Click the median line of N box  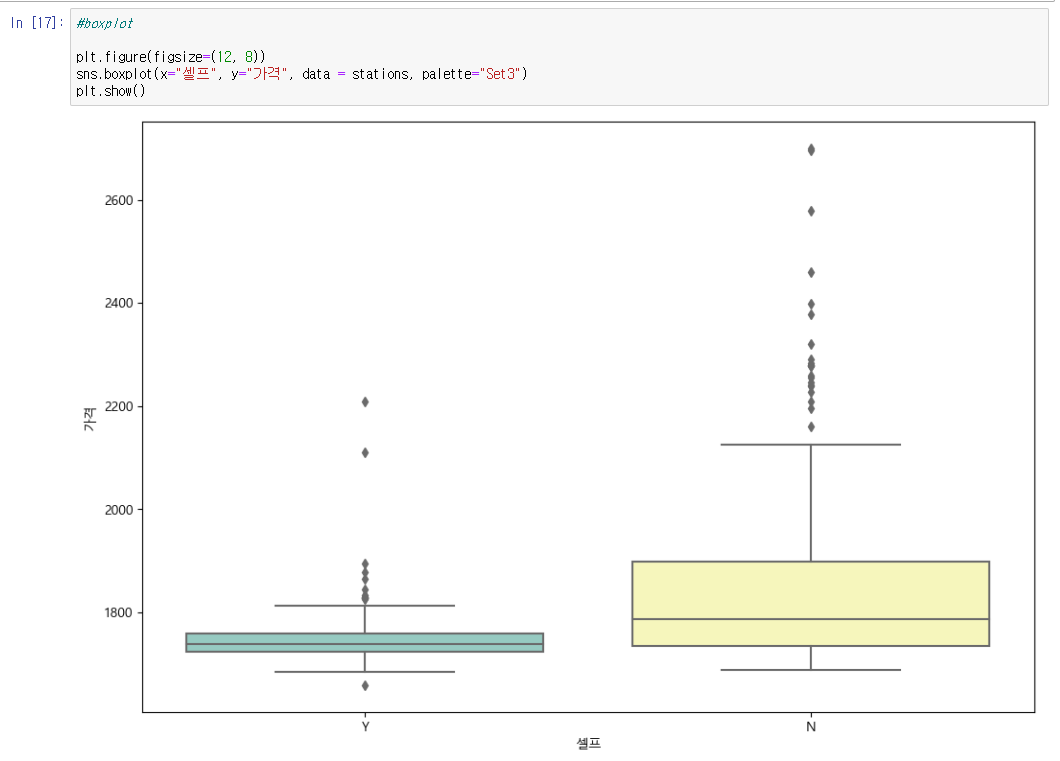point(811,618)
